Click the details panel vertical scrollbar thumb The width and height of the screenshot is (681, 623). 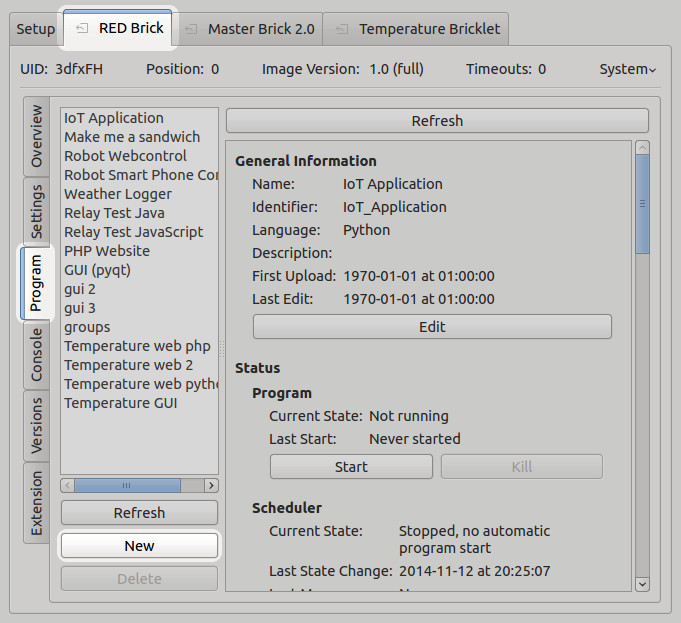(642, 205)
